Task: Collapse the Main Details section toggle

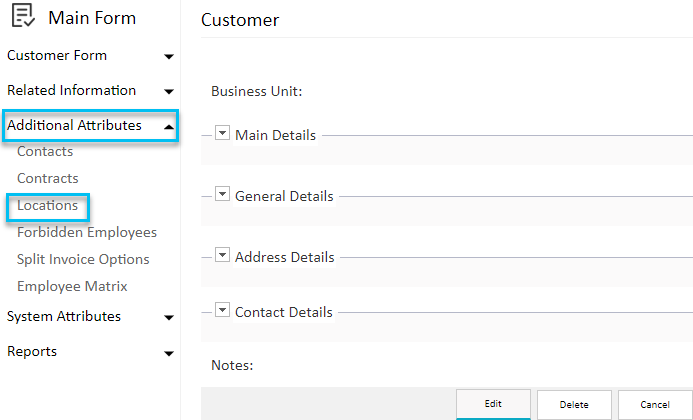Action: tap(222, 132)
